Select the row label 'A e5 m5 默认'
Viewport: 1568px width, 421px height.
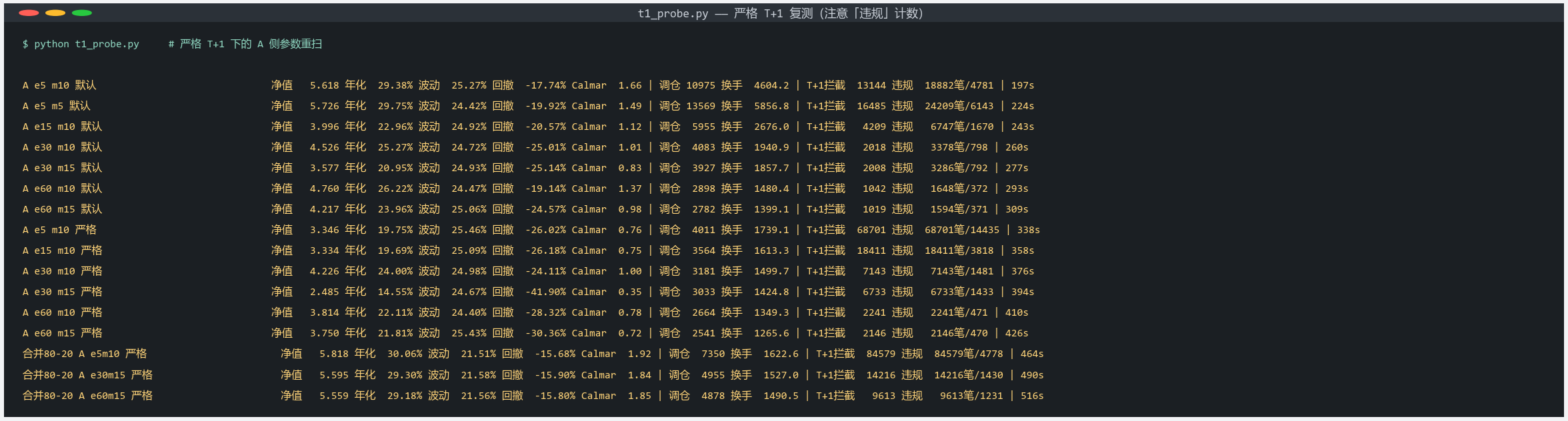click(x=57, y=106)
